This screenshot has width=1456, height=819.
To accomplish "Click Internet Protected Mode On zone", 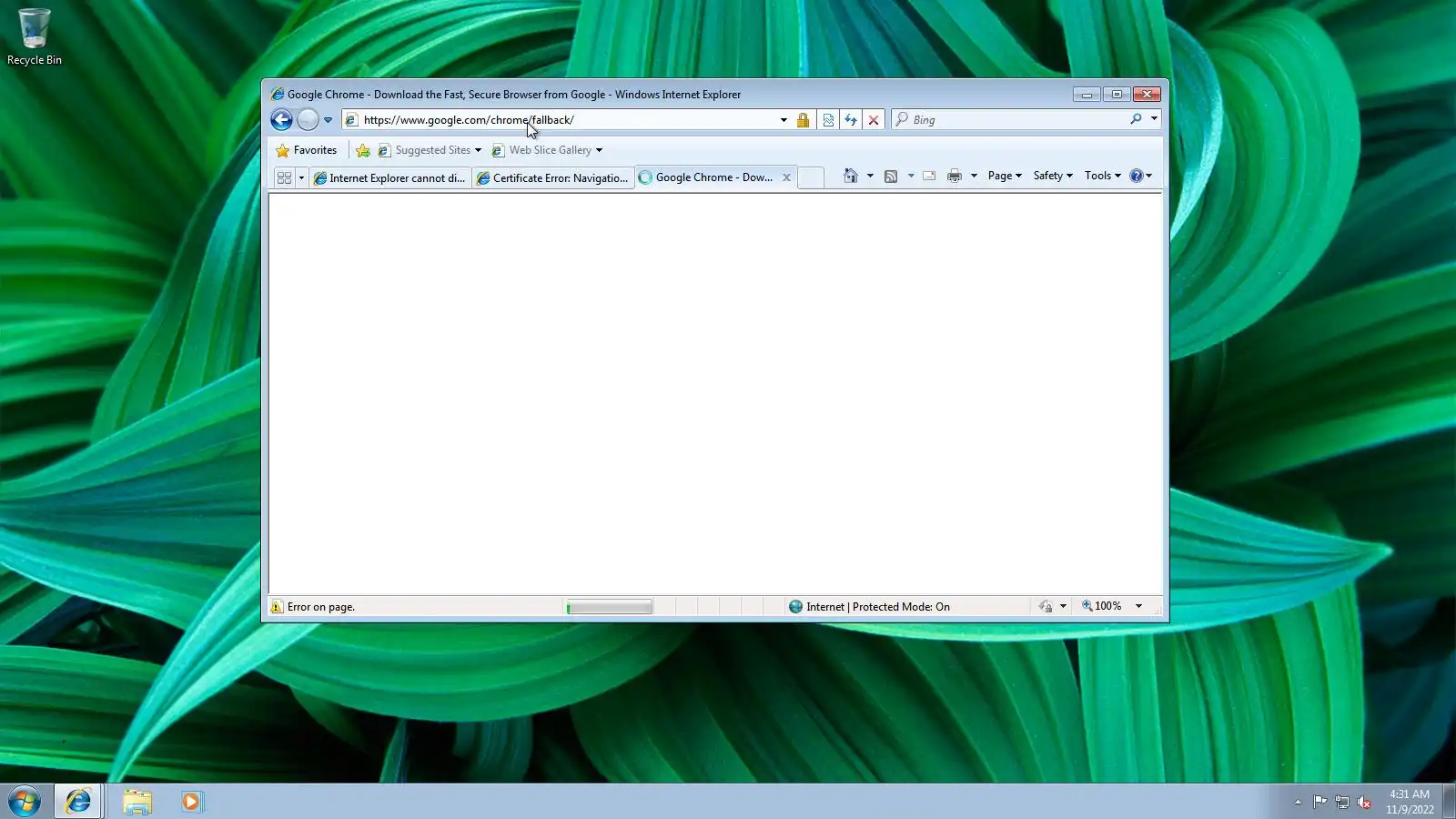I will click(869, 607).
